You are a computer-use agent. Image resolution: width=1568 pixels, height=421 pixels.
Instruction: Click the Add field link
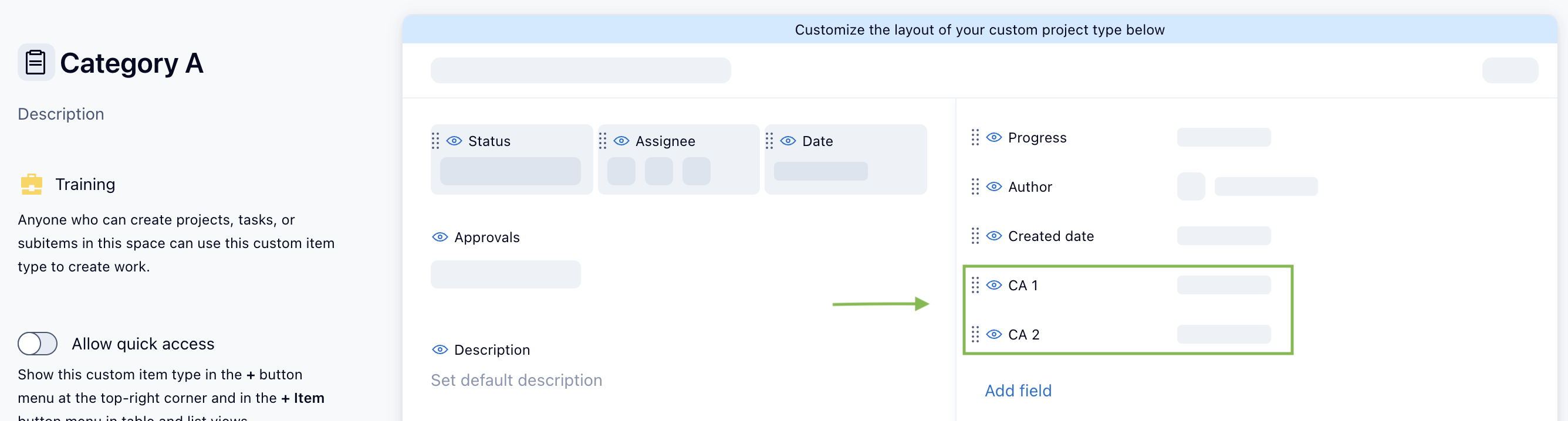(1018, 391)
